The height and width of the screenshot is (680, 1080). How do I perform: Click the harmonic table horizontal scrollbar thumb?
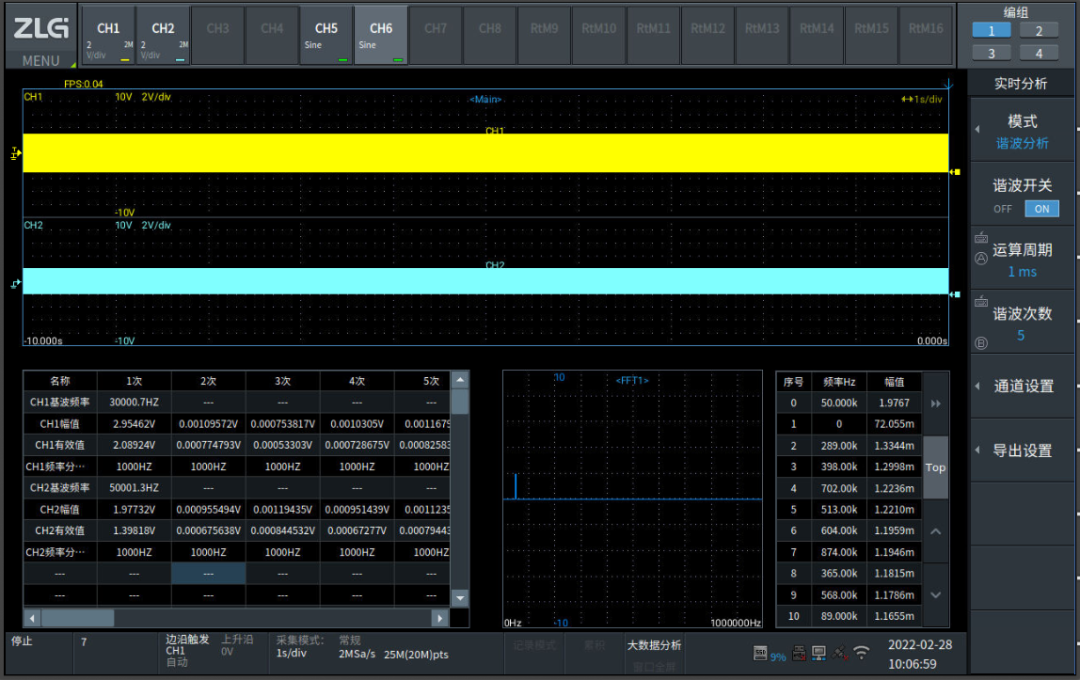(x=77, y=618)
